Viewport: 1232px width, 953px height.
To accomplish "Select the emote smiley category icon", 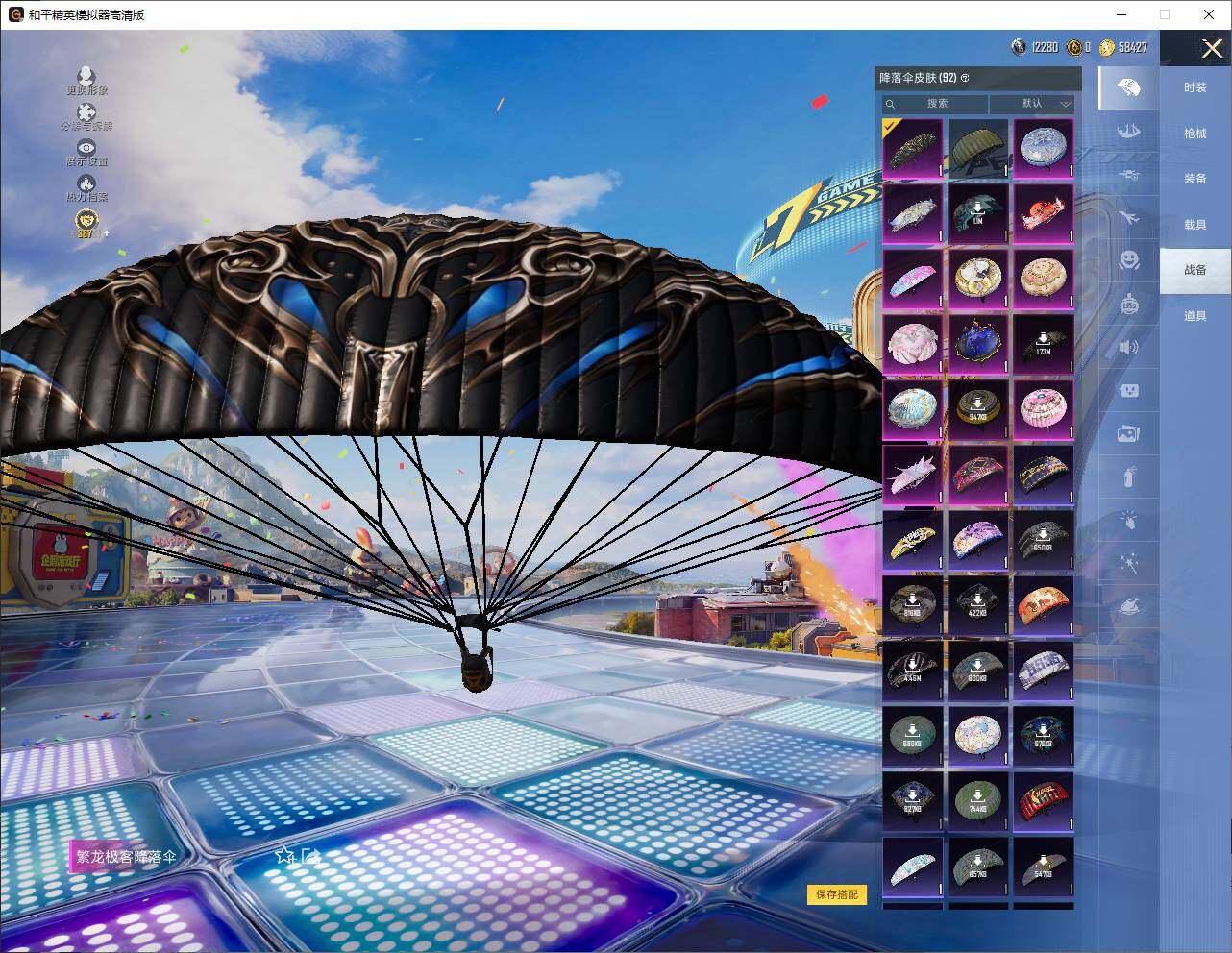I will click(1128, 260).
